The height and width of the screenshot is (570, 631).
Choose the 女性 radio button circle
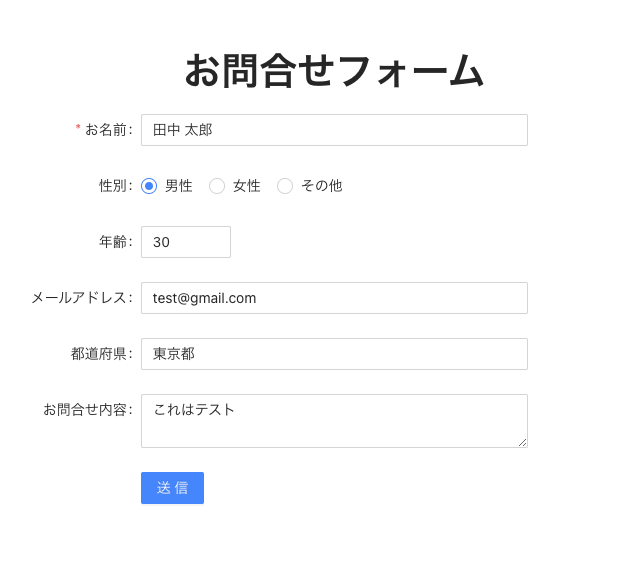coord(217,186)
